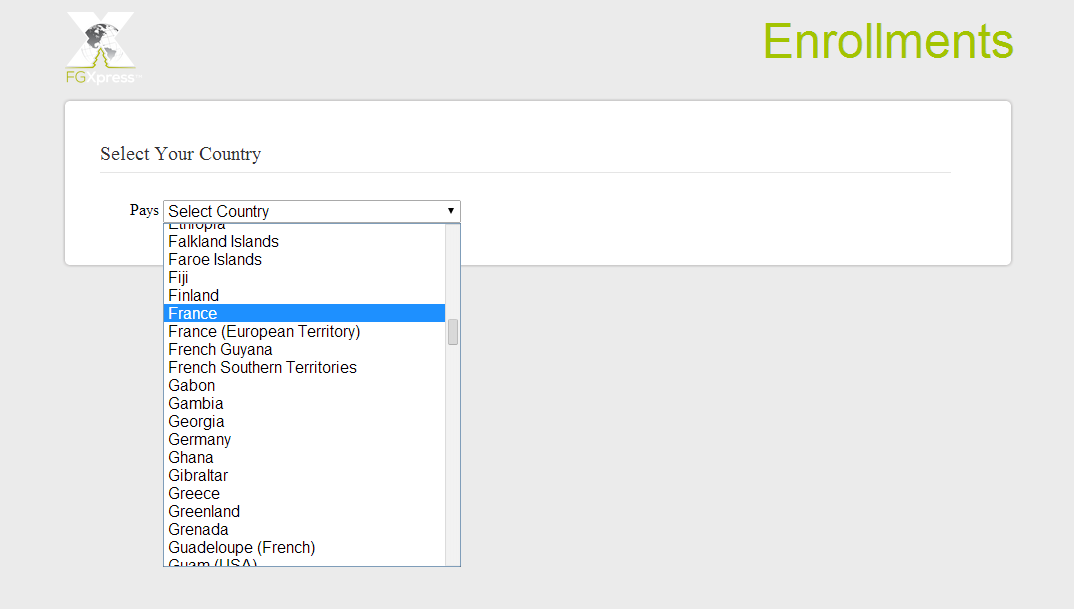Pick Gibraltar in the country list

point(304,475)
